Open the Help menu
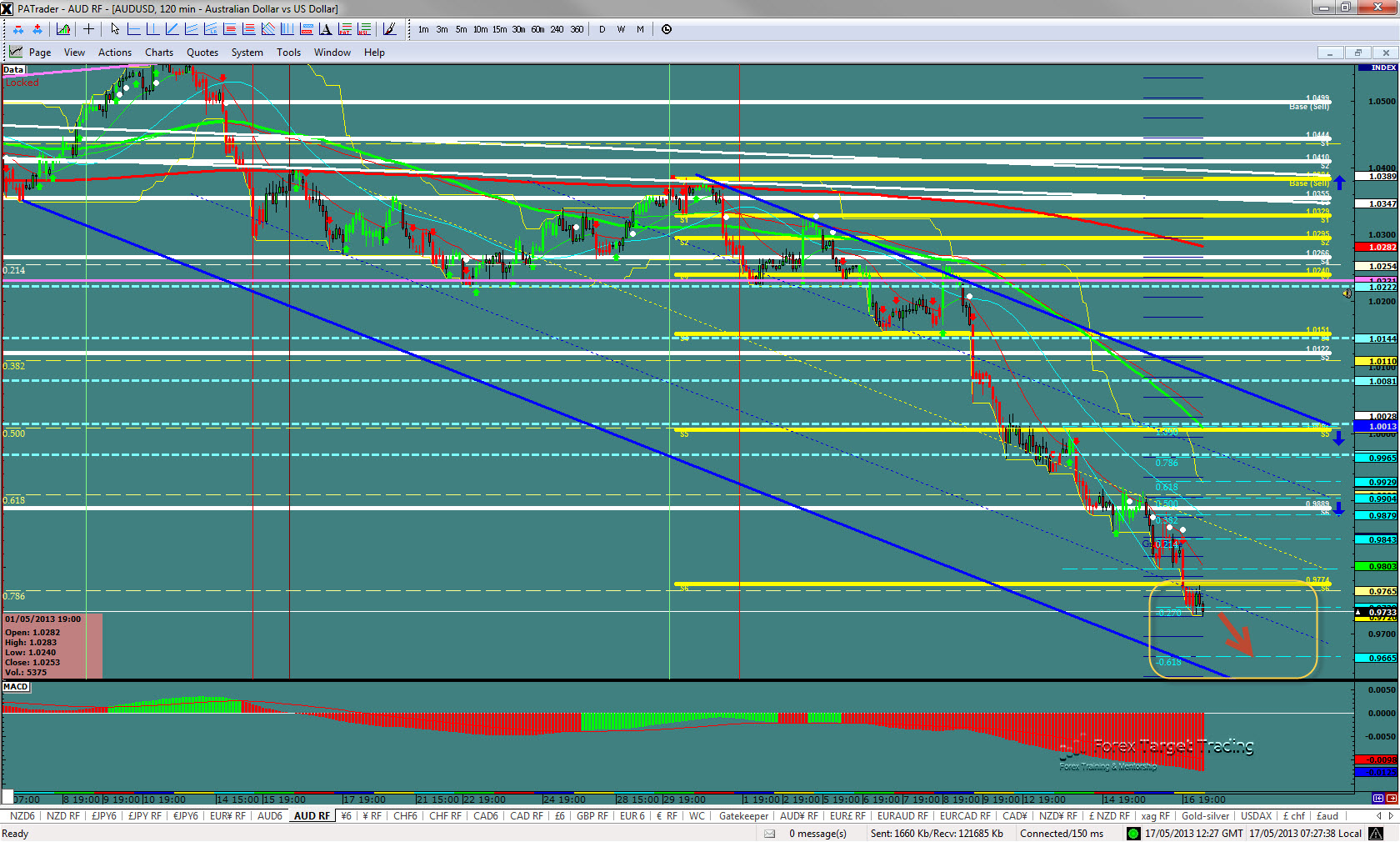Viewport: 1400px width, 842px height. 374,52
